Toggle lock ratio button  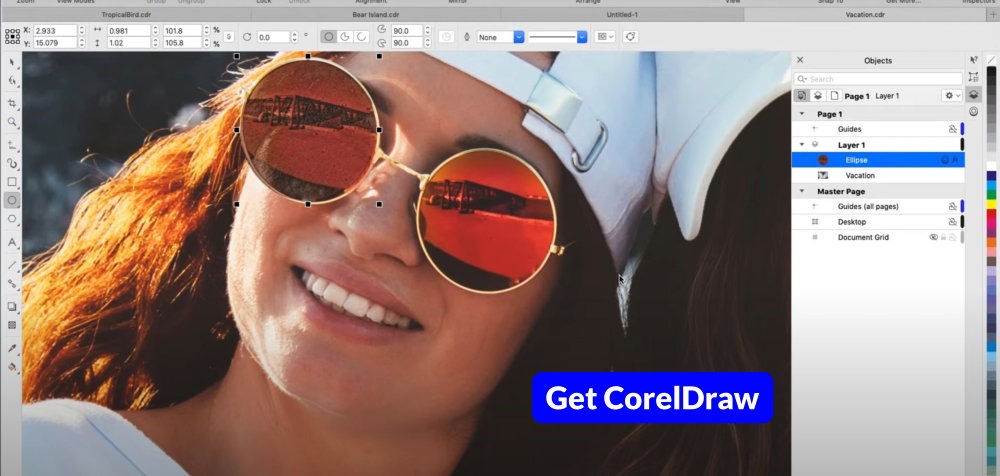[230, 36]
